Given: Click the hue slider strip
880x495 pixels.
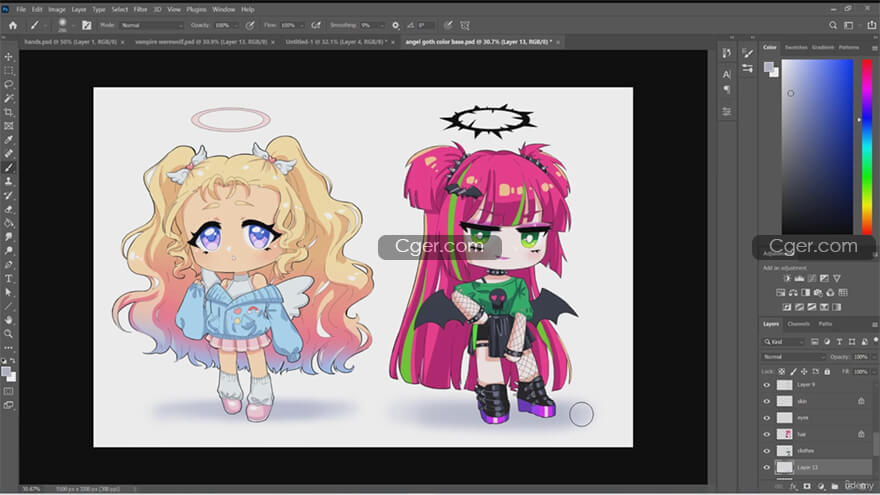Looking at the screenshot, I should click(x=867, y=146).
